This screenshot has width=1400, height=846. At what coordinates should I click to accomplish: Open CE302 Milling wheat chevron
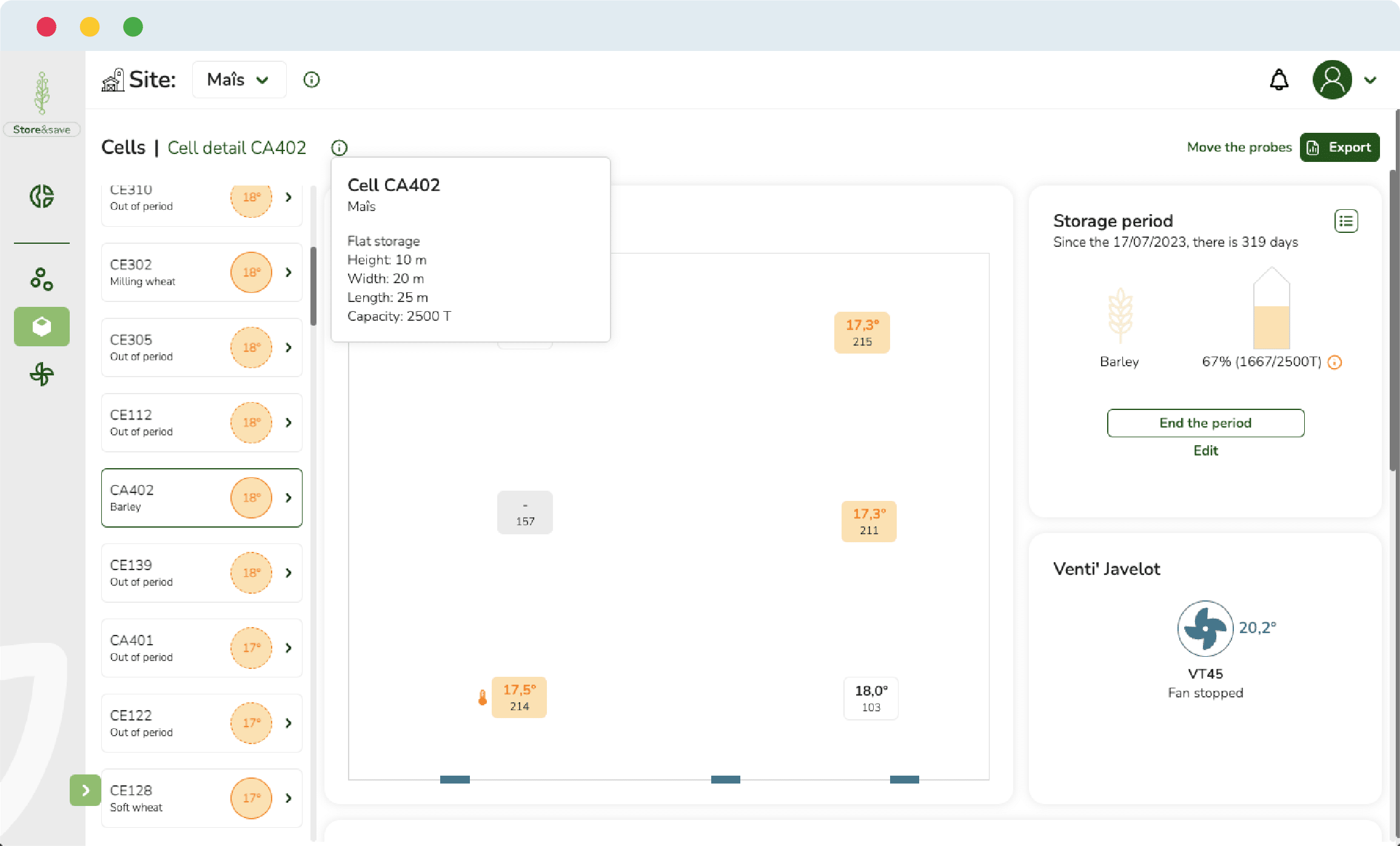(289, 272)
